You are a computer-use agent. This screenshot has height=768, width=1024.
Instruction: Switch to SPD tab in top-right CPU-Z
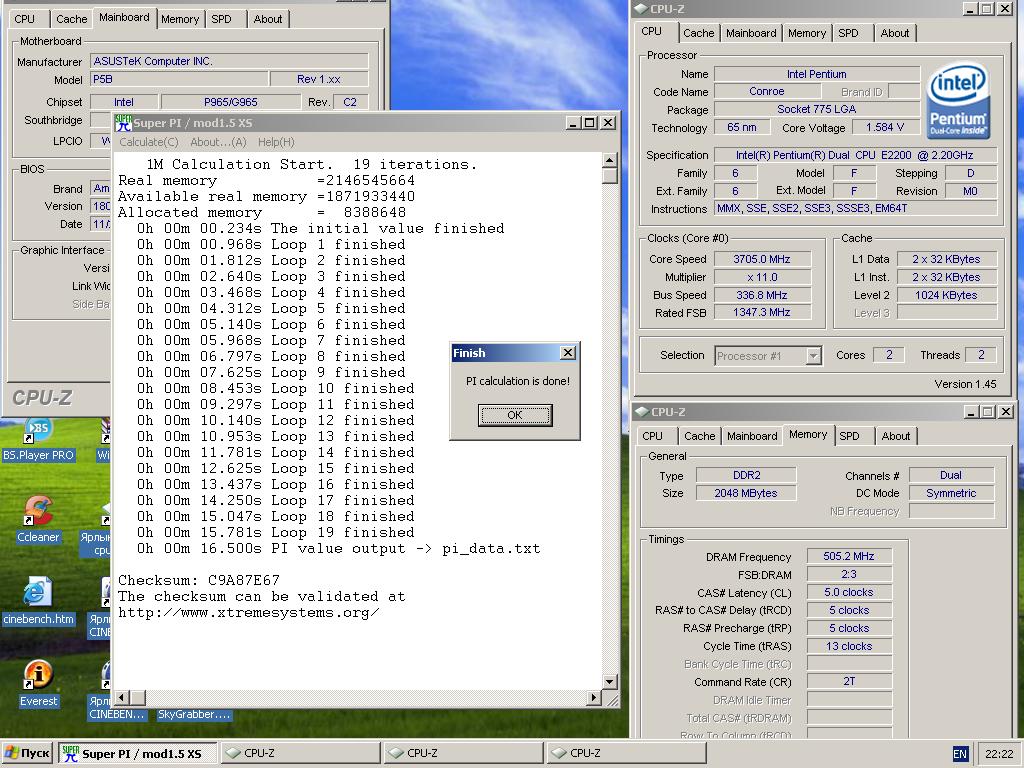point(848,33)
